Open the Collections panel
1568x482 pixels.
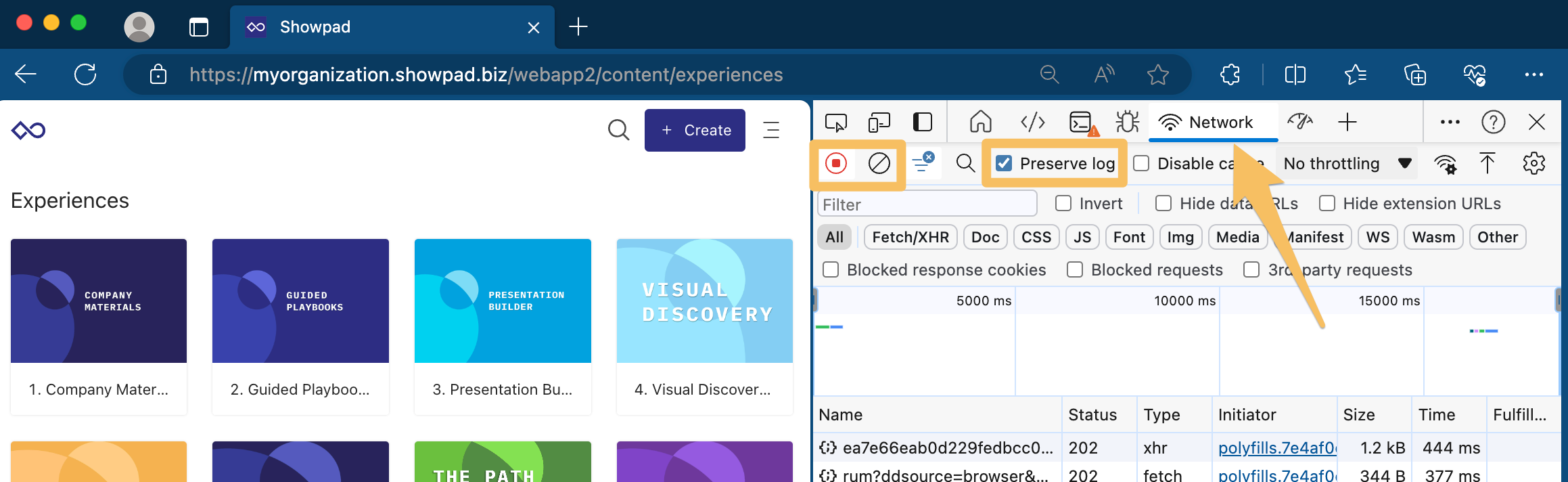pyautogui.click(x=1415, y=74)
